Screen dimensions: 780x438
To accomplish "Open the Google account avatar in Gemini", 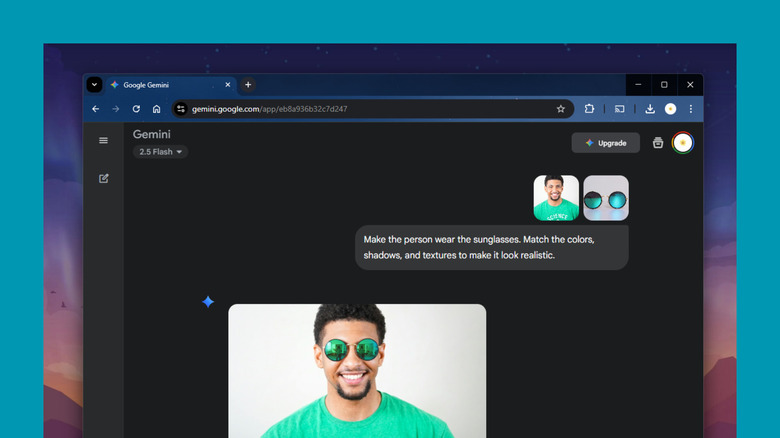I will click(683, 143).
